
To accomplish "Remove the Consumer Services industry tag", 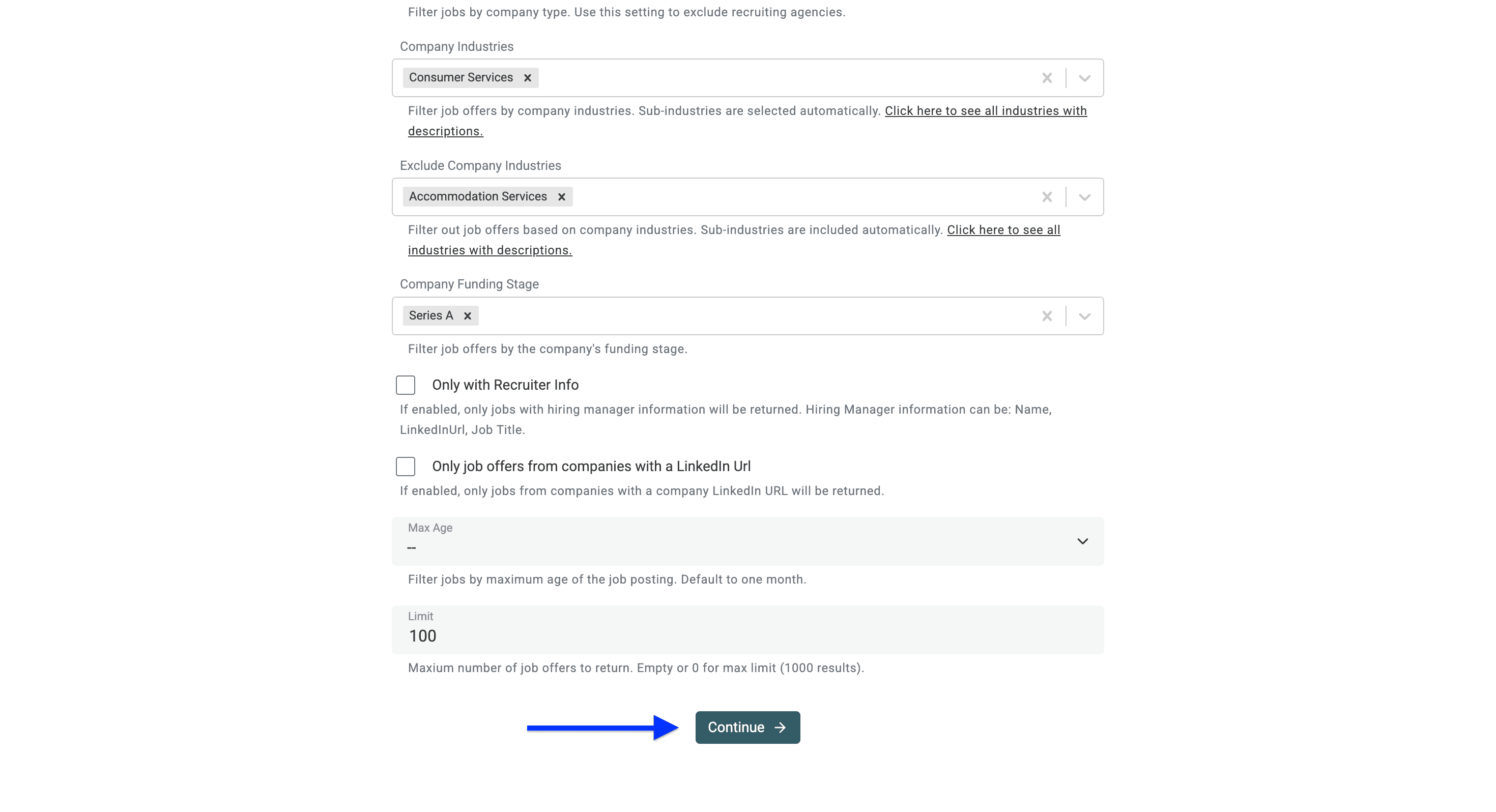I will tap(528, 77).
